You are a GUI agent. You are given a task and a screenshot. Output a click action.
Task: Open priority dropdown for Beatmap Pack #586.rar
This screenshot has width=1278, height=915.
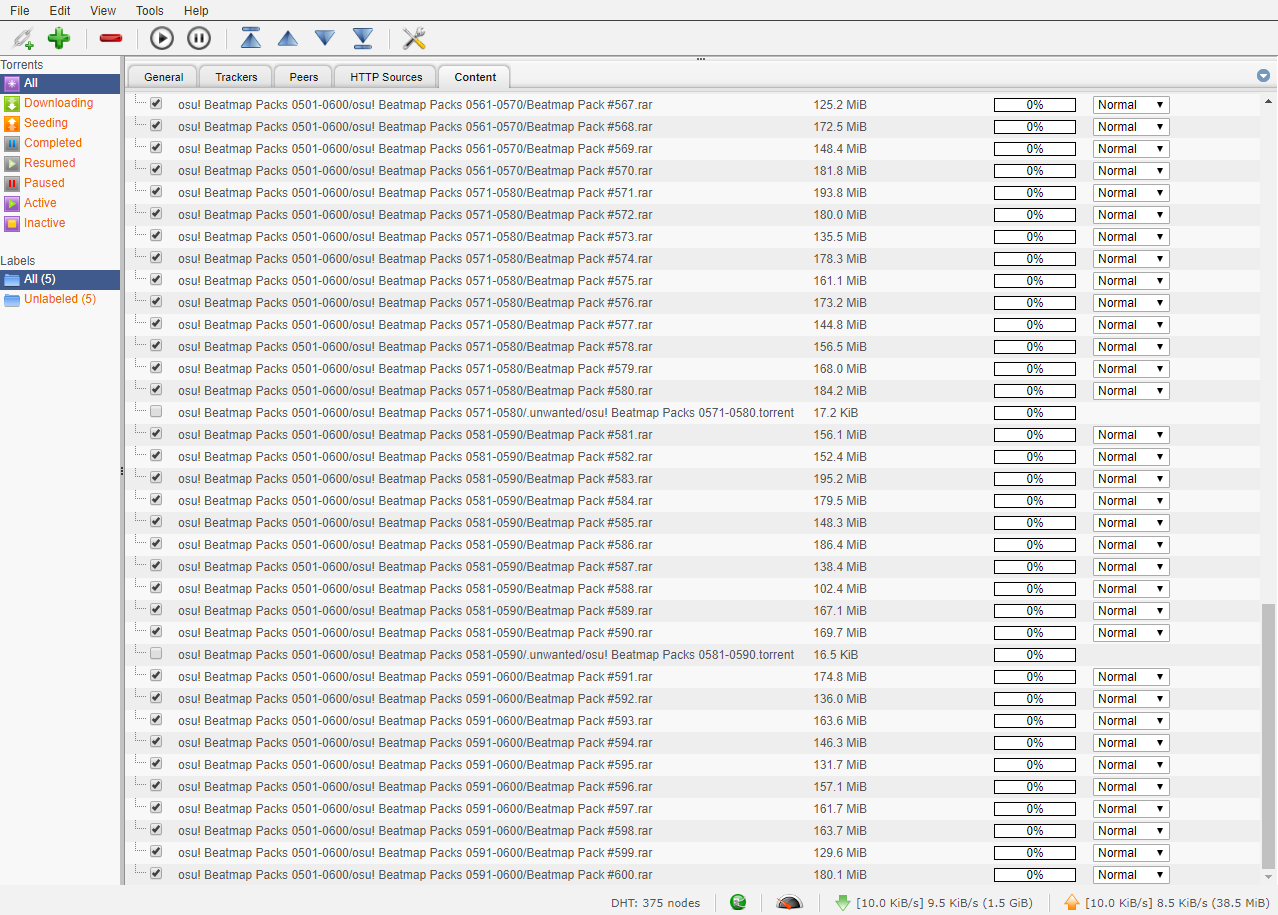[1131, 545]
